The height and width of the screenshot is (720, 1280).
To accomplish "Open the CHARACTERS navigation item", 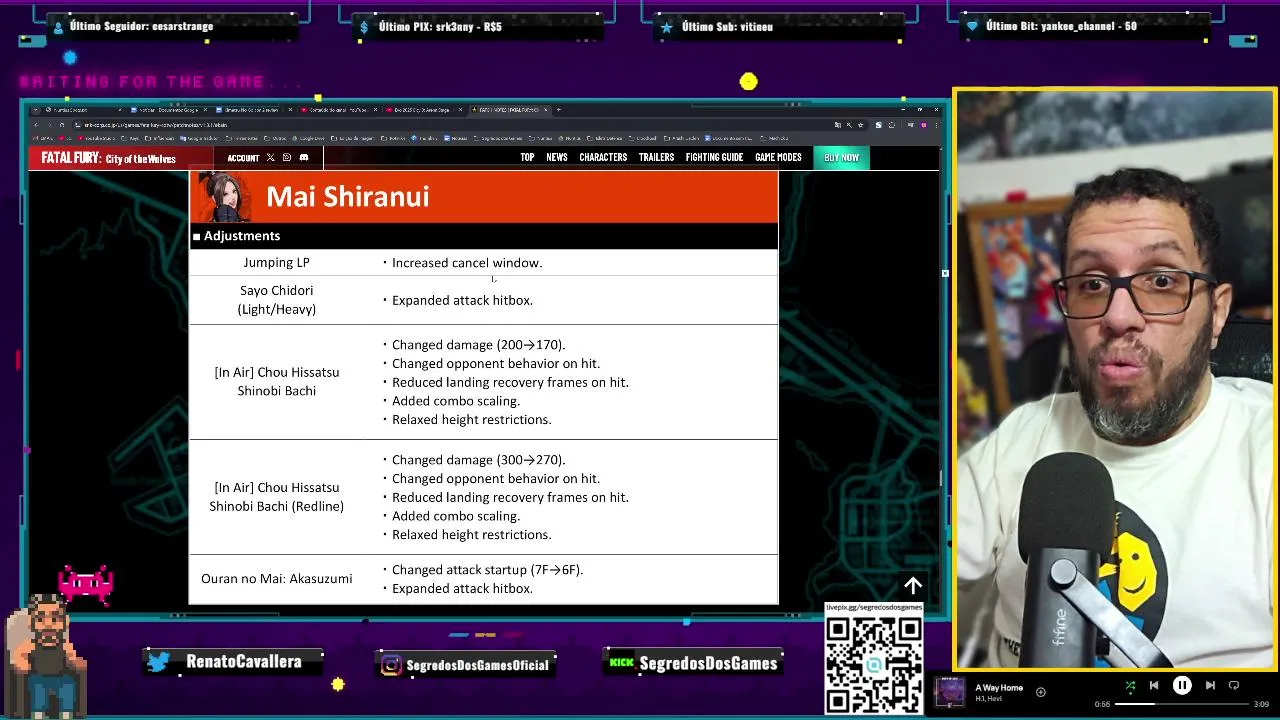I will [603, 157].
